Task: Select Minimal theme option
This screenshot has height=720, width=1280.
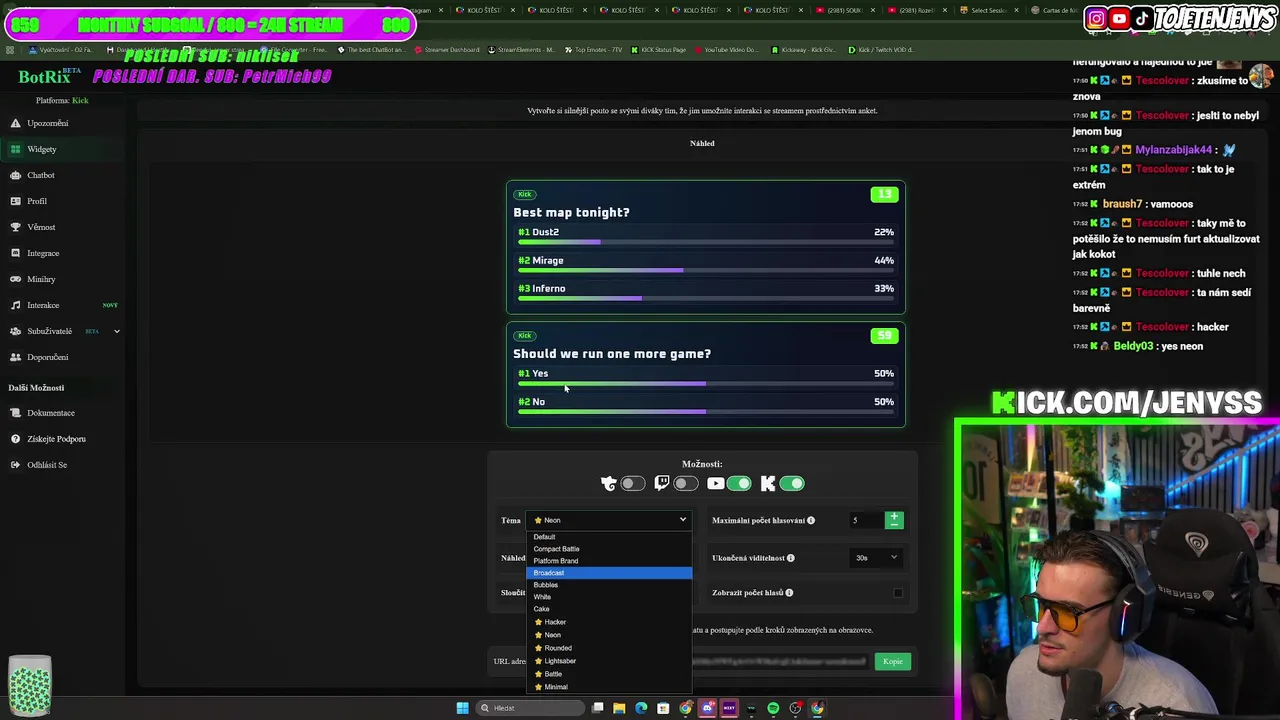Action: click(x=609, y=687)
